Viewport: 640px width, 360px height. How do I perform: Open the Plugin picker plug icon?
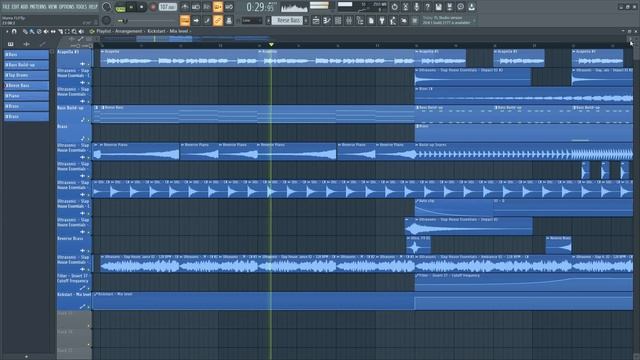coord(382,20)
